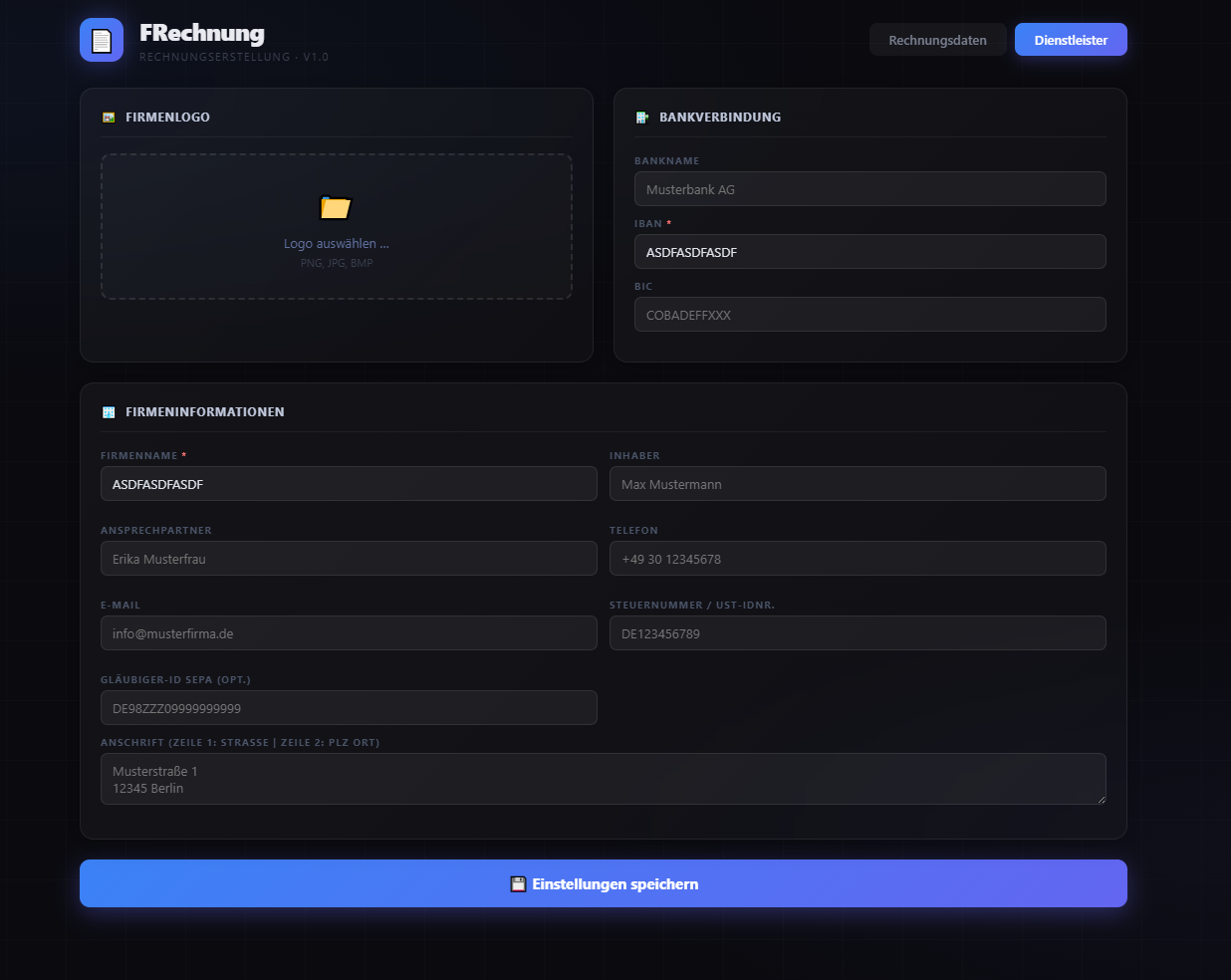1231x980 pixels.
Task: Click the Ansprechpartner input field
Action: pyautogui.click(x=349, y=558)
